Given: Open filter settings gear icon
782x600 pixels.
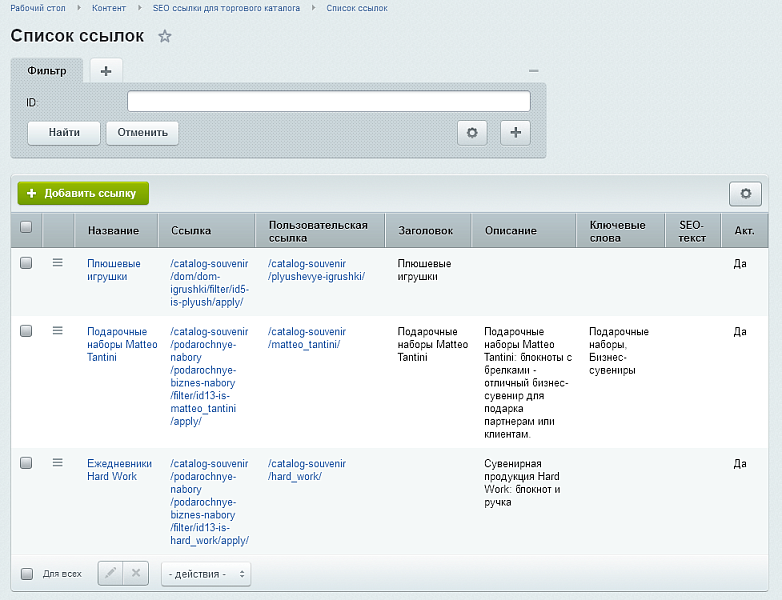Looking at the screenshot, I should pos(472,133).
